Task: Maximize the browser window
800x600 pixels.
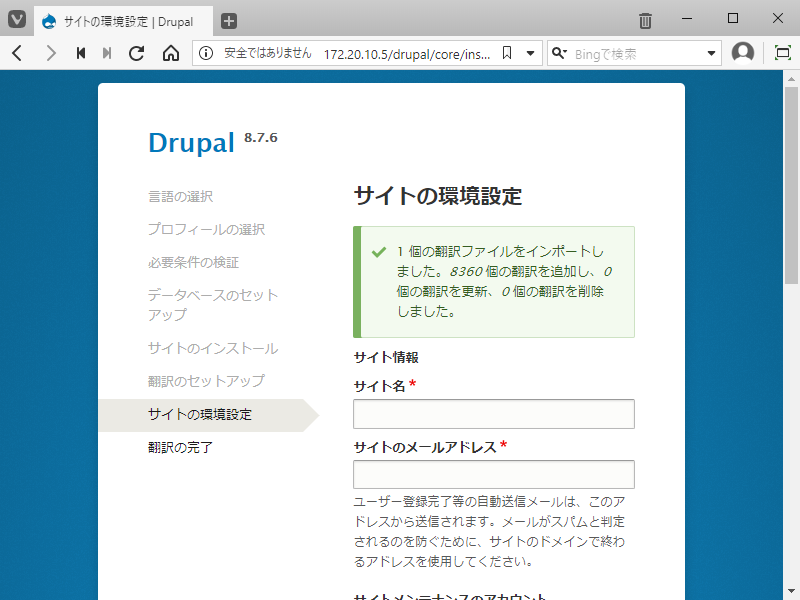Action: [733, 19]
